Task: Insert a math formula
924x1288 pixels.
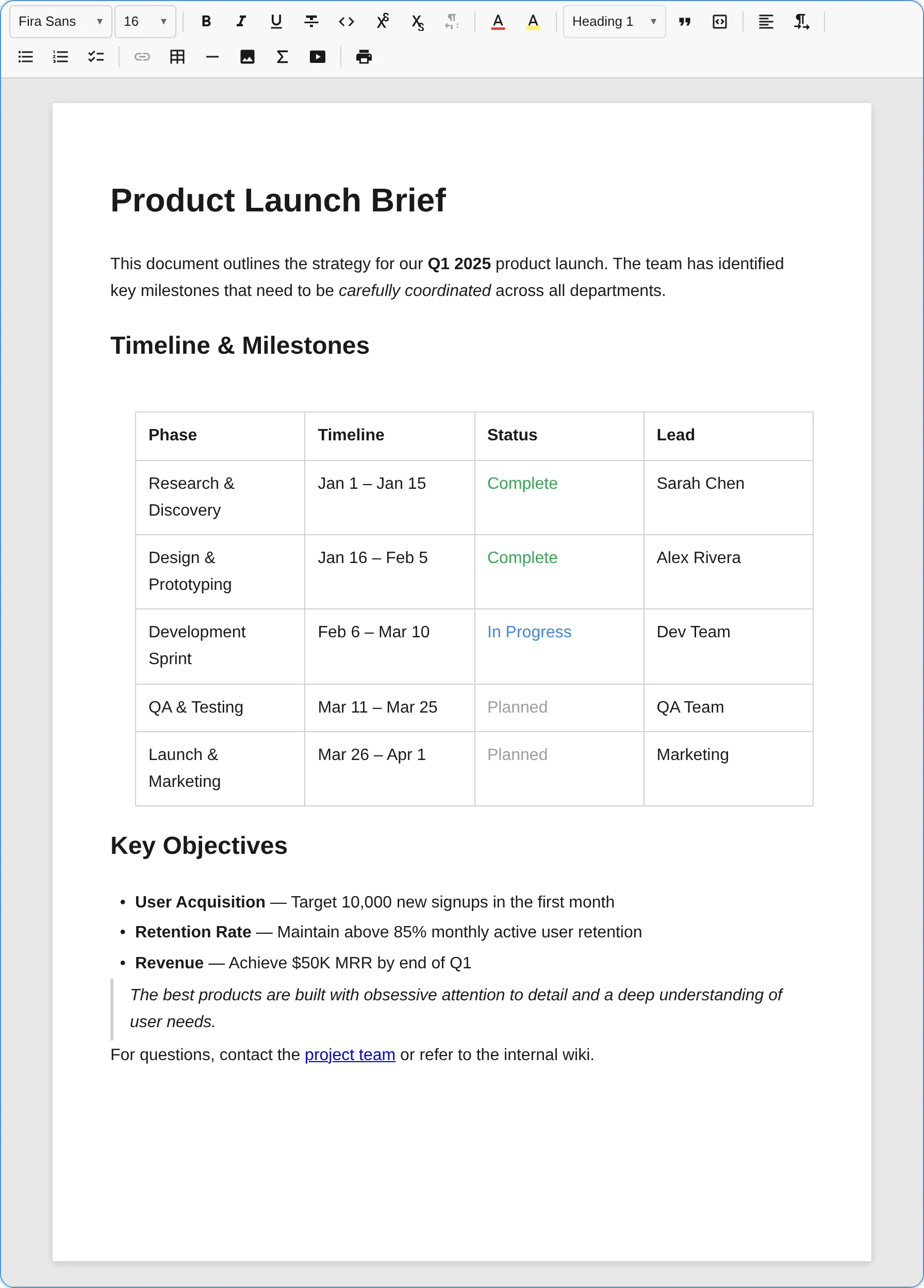Action: coord(282,57)
